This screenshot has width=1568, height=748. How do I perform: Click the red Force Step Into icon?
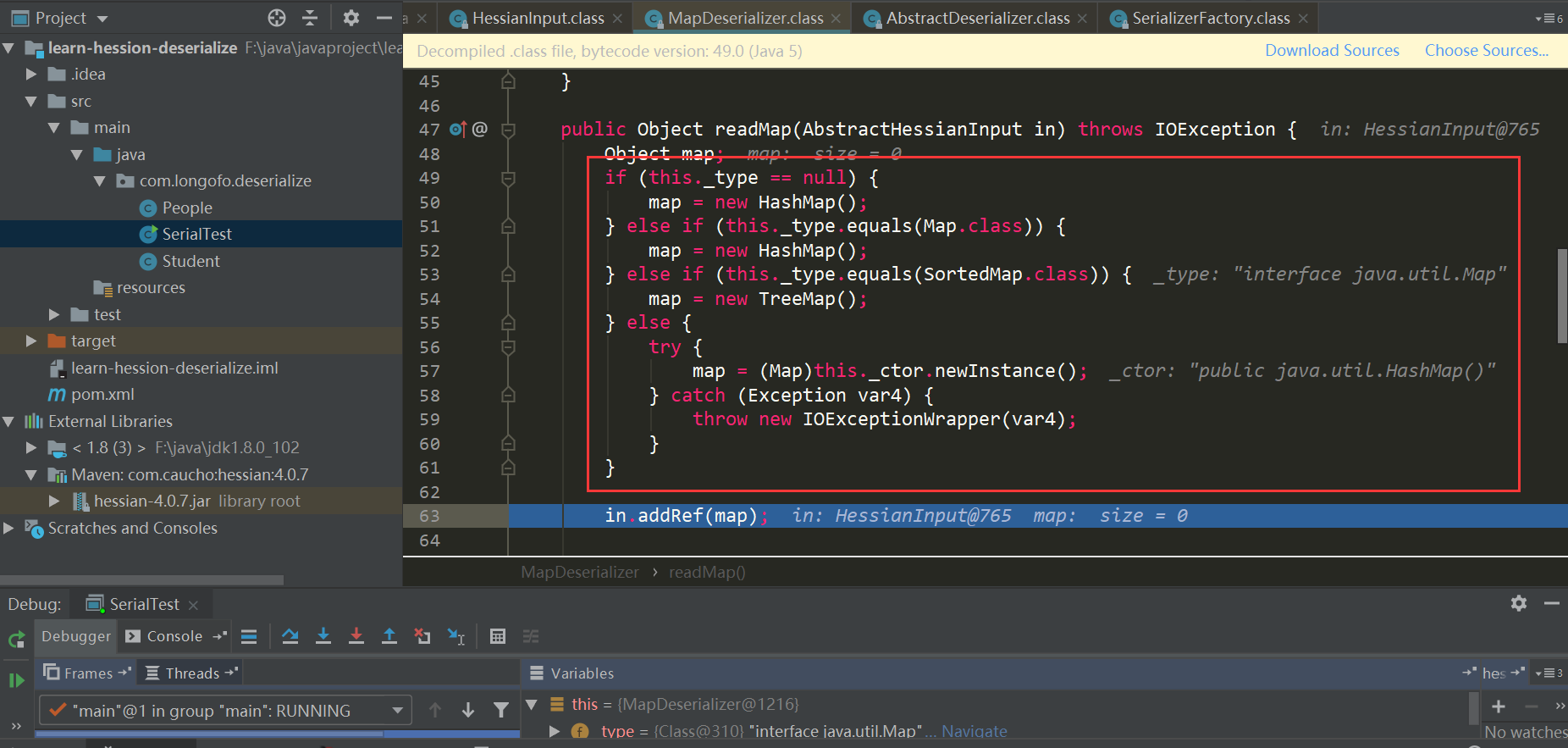[356, 636]
